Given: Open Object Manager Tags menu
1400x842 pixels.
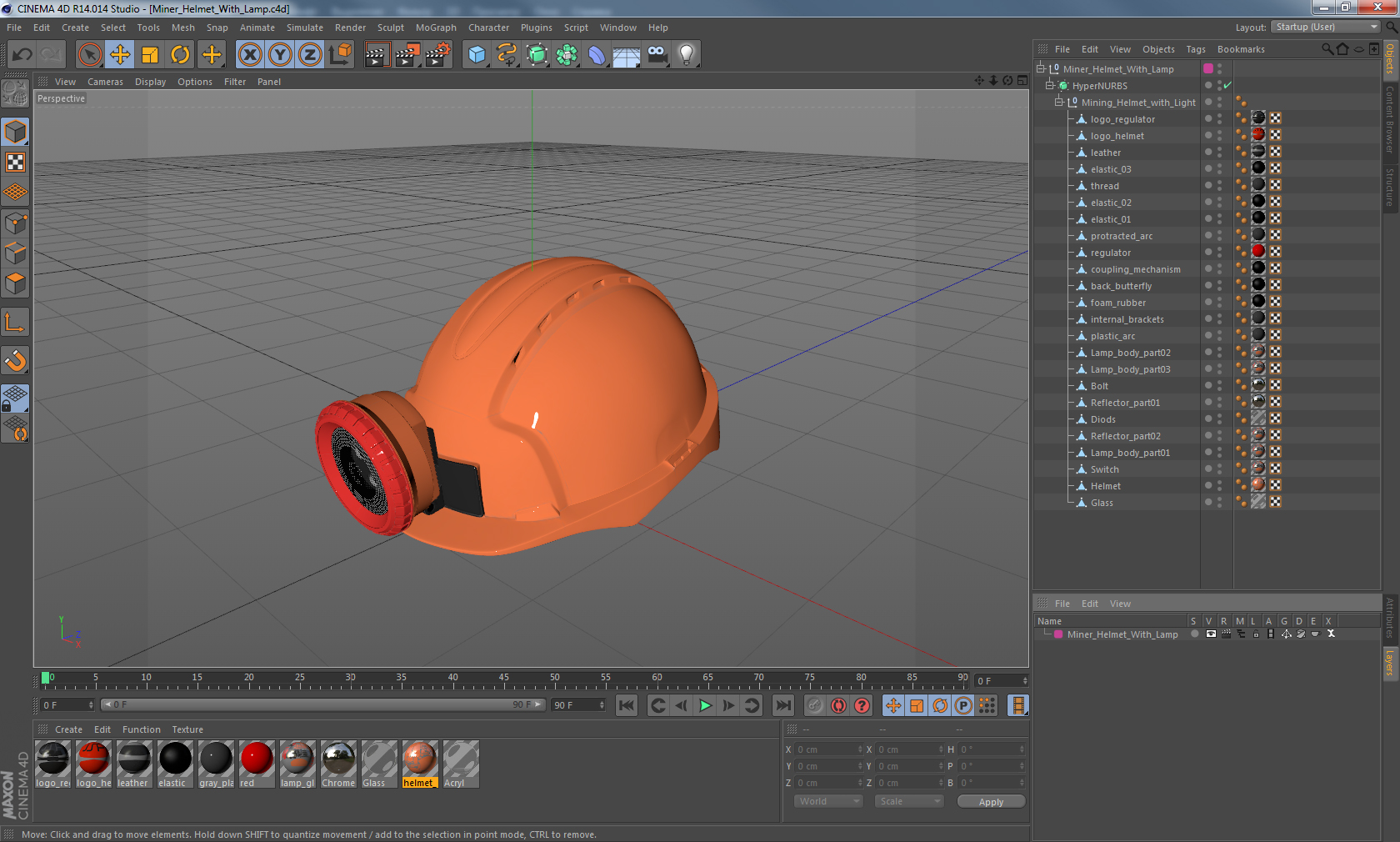Looking at the screenshot, I should [x=1196, y=49].
